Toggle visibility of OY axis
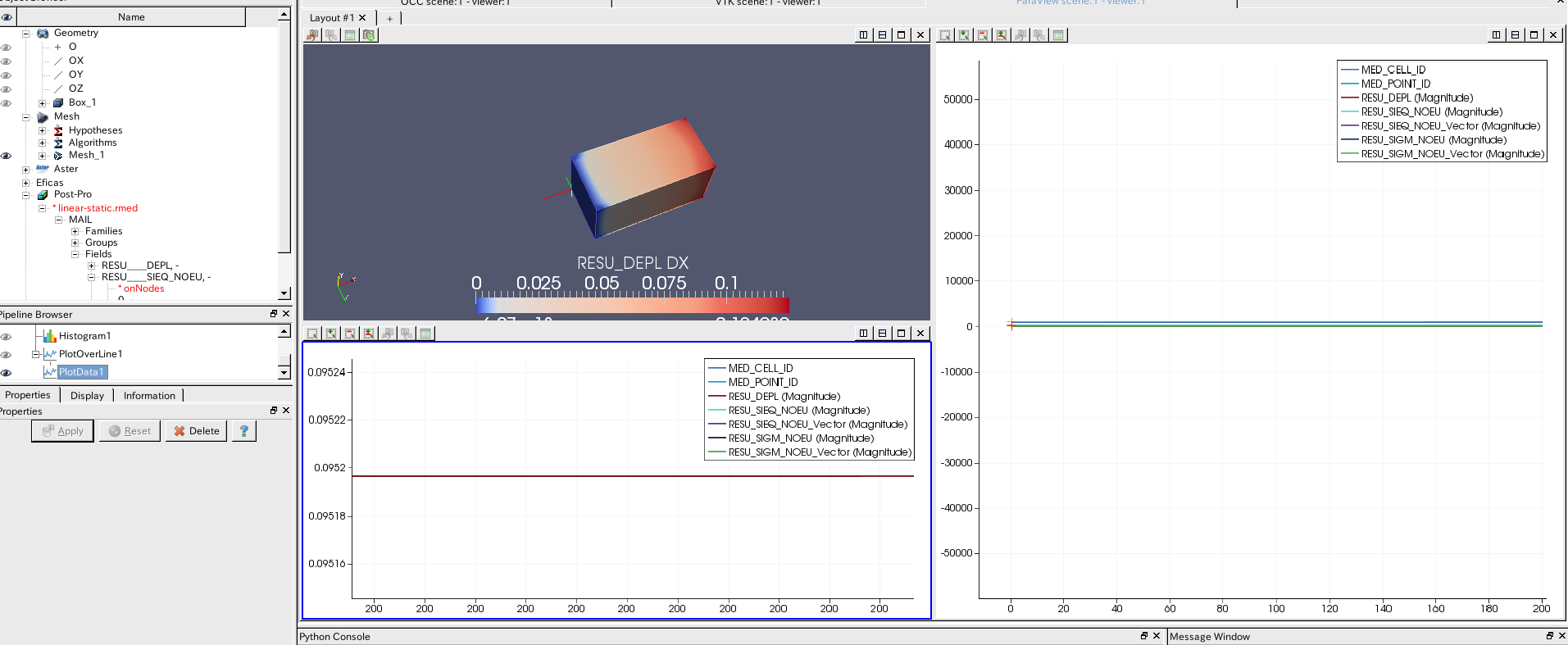1568x645 pixels. [x=7, y=75]
